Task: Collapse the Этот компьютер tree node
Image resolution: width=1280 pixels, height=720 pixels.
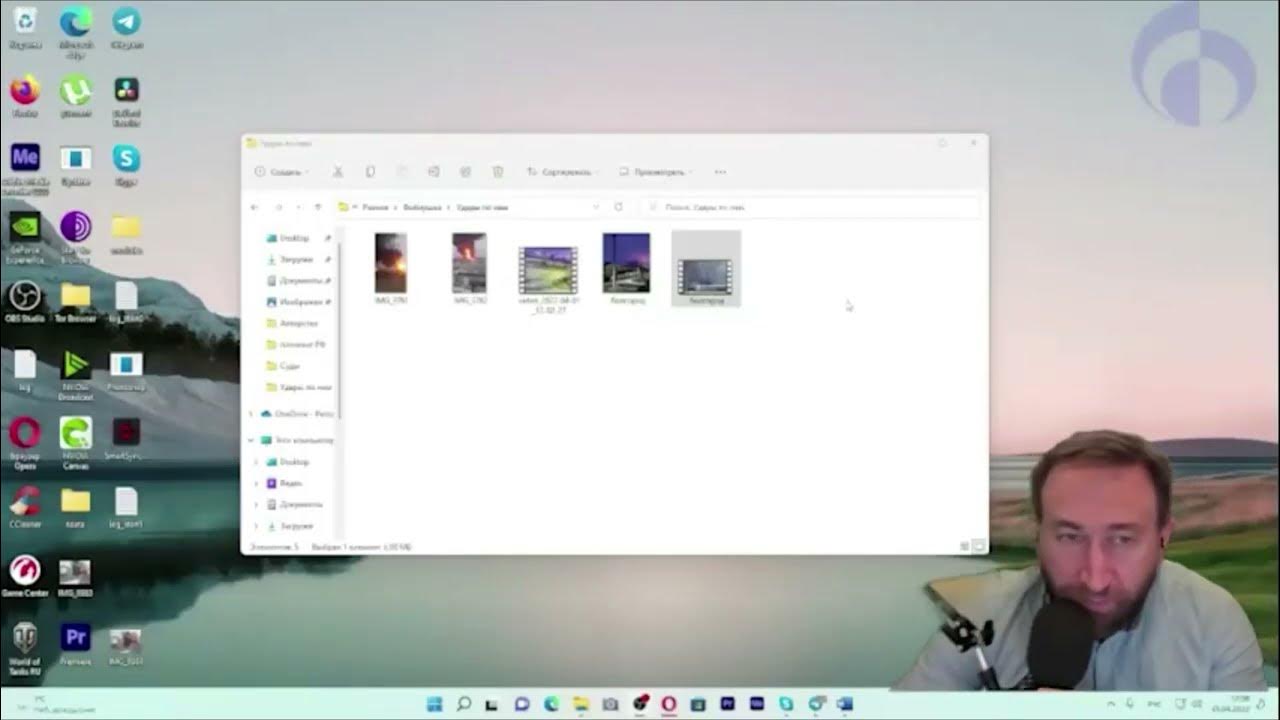Action: point(251,440)
